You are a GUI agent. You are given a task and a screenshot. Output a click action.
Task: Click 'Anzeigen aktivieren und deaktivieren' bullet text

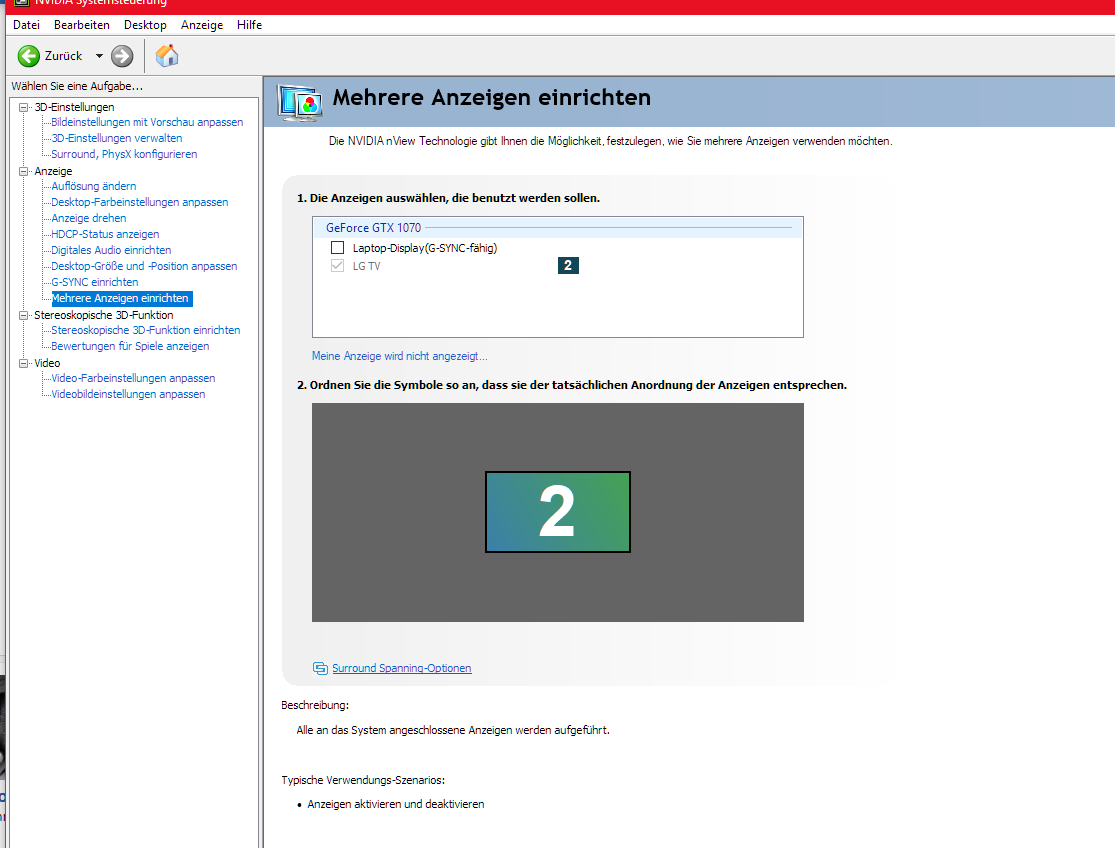point(395,804)
